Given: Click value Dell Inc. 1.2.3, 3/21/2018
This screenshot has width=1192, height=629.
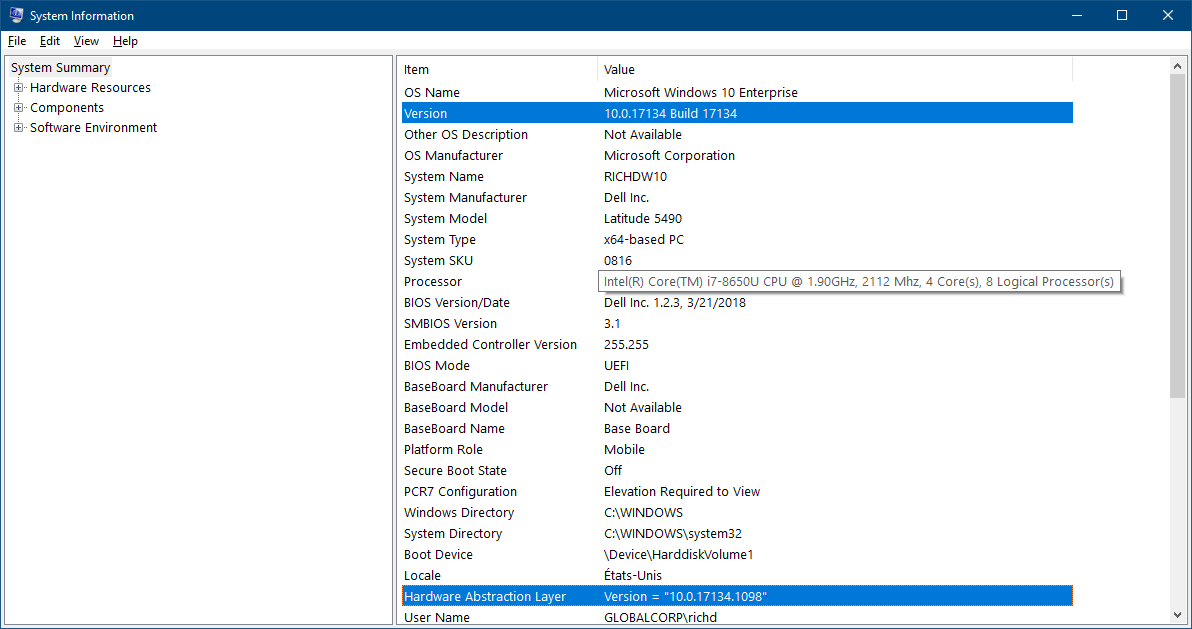Looking at the screenshot, I should pos(675,303).
